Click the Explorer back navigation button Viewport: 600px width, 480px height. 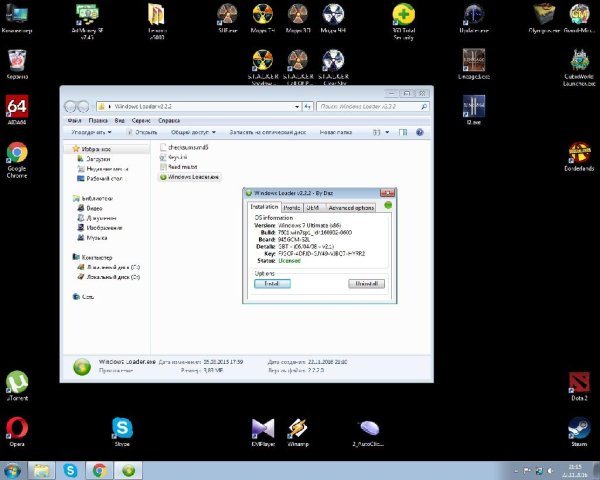[x=70, y=106]
